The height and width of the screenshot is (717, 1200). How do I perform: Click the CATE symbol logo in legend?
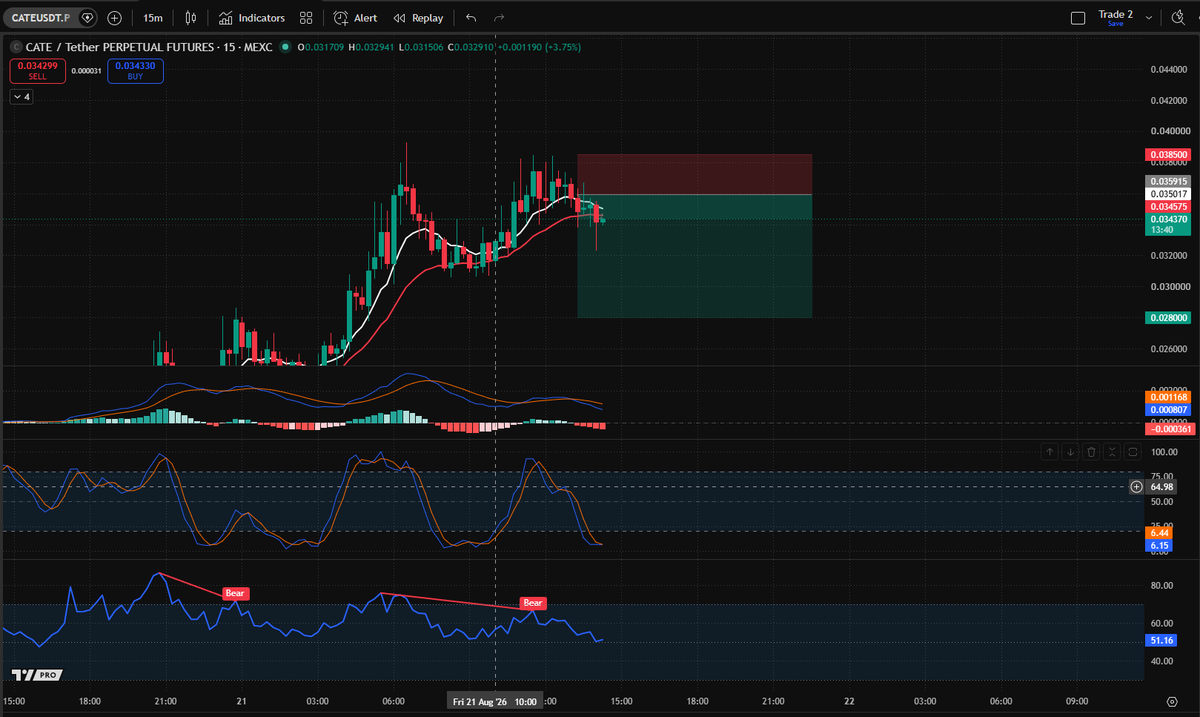[x=15, y=46]
